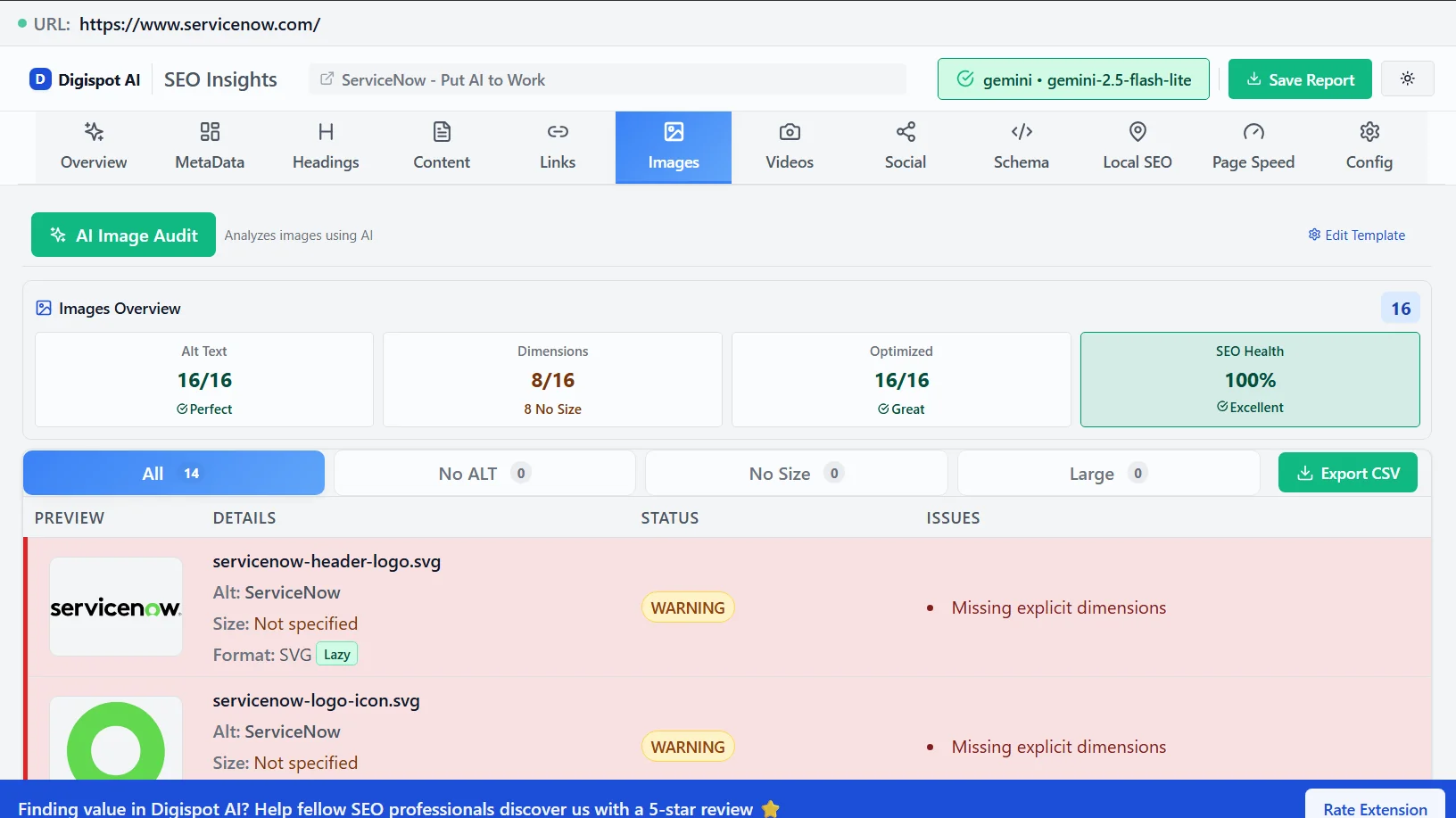Open the Schema code icon
1456x818 pixels.
1021,132
